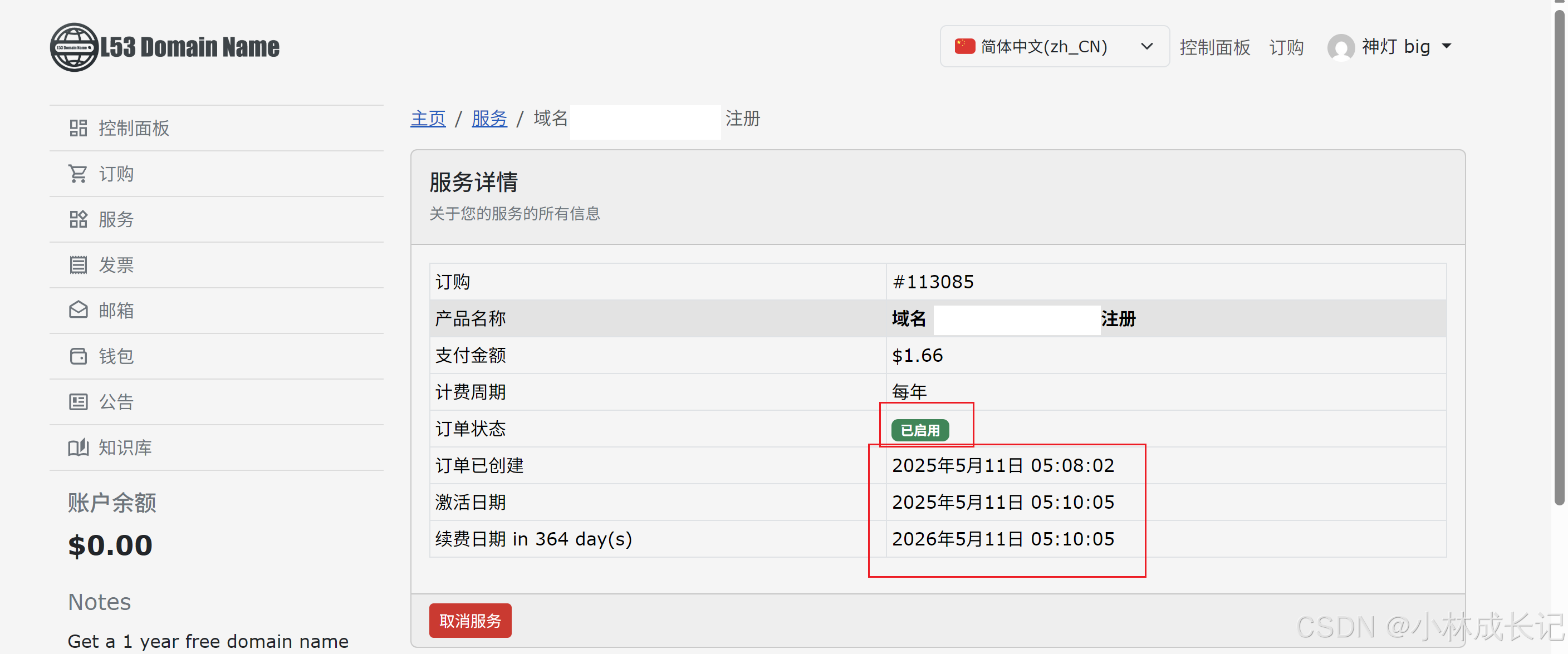
Task: Click the green 已启用 status badge
Action: (x=919, y=430)
